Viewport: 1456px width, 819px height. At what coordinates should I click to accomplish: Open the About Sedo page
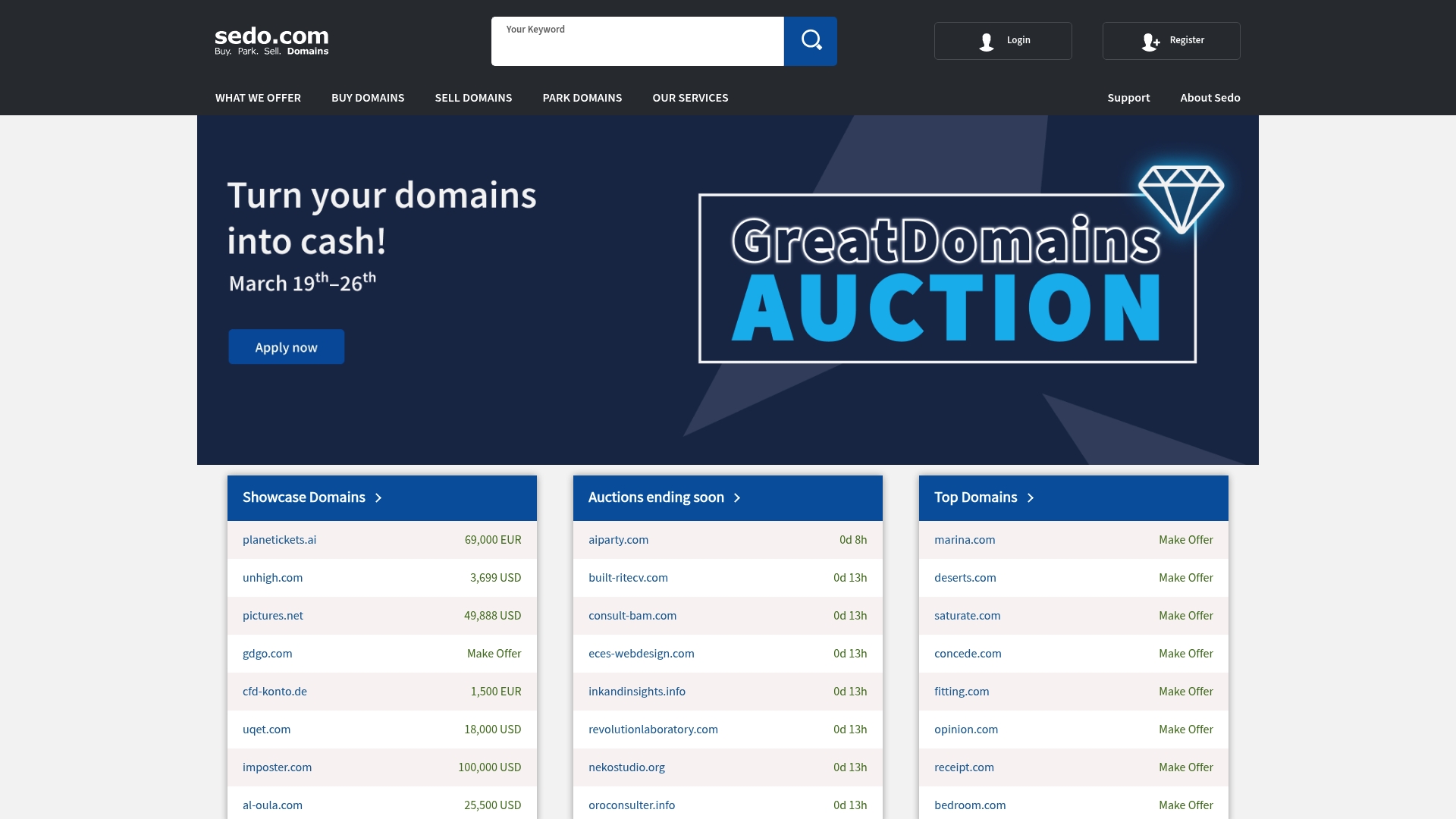1210,97
